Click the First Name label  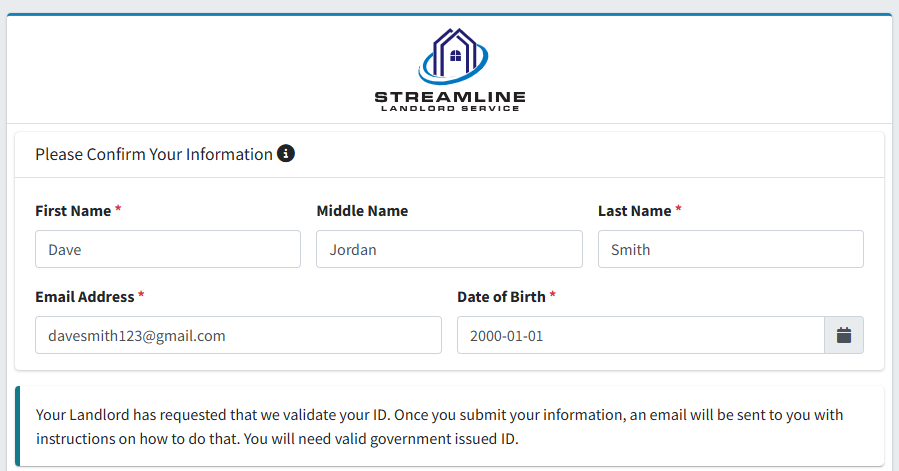(x=73, y=211)
